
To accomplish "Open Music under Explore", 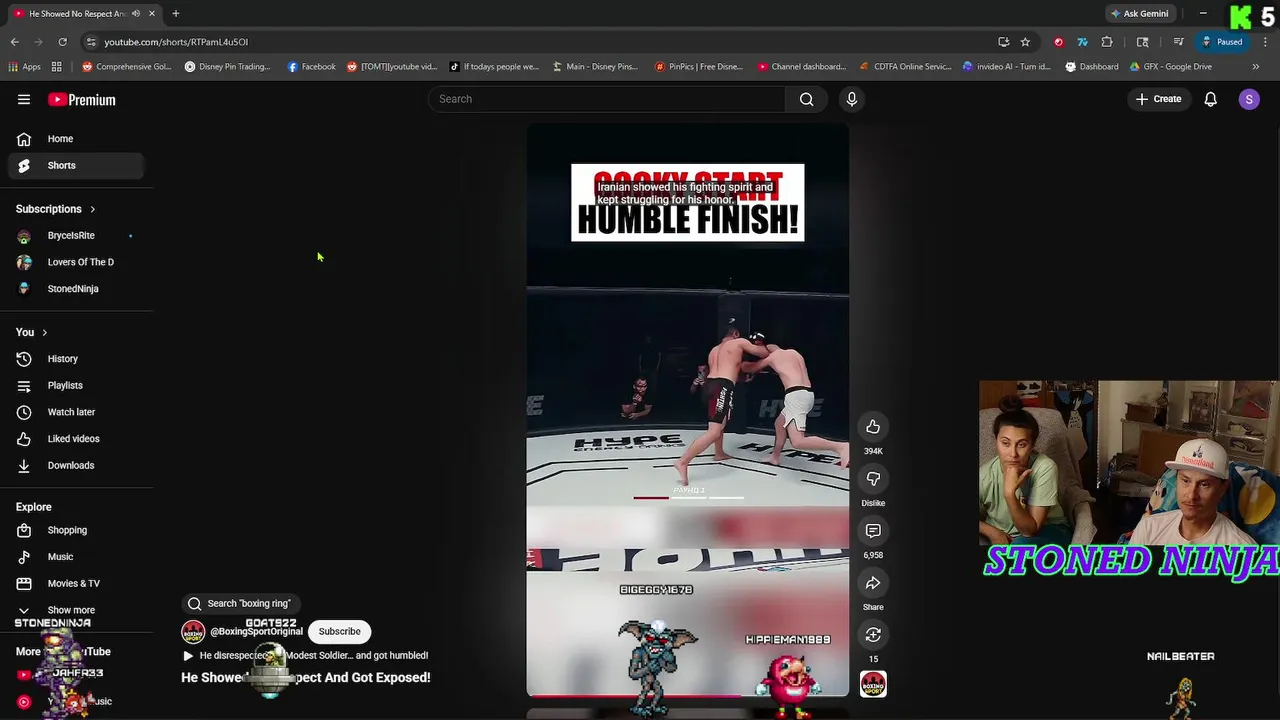I will [76, 557].
